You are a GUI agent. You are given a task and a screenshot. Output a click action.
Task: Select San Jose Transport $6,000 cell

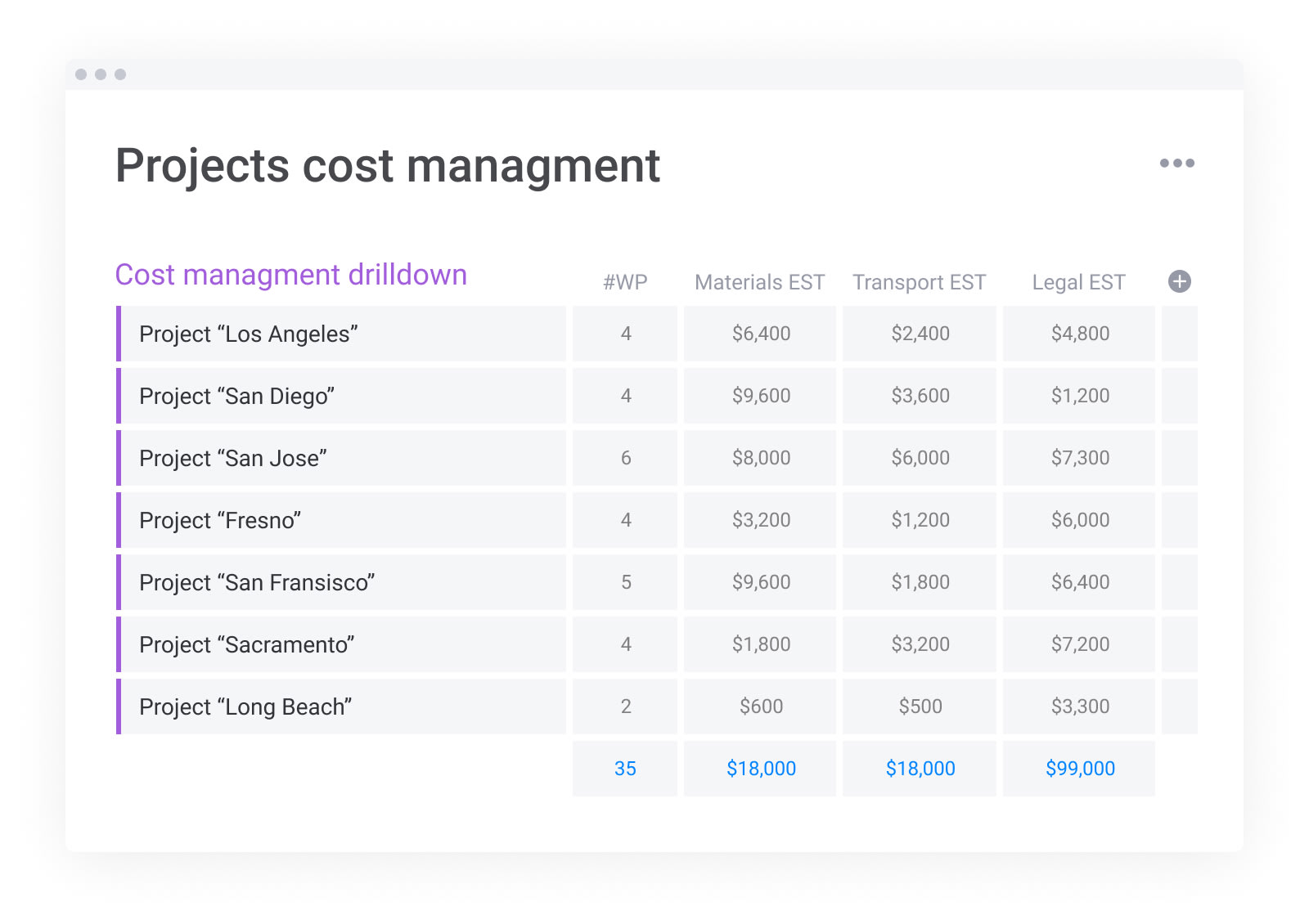[x=920, y=458]
